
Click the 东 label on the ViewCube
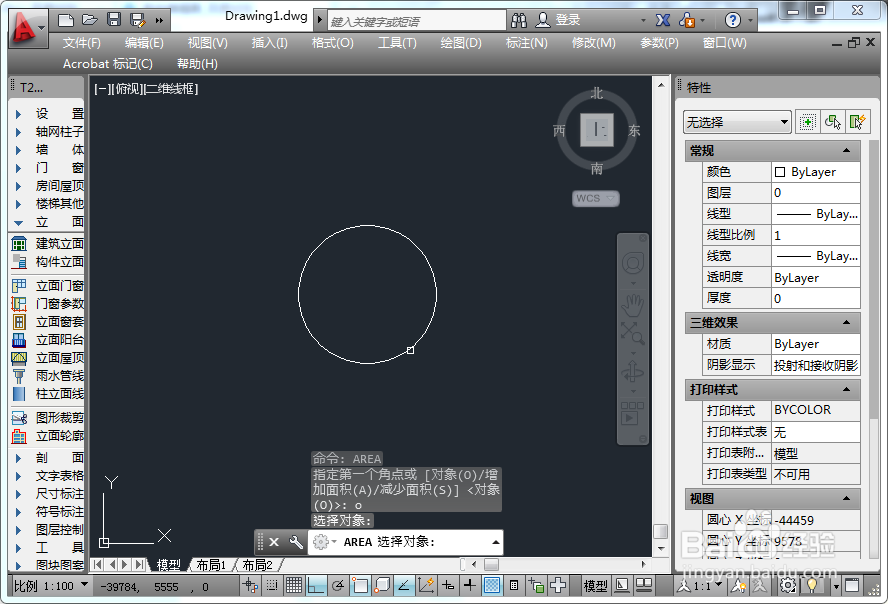[634, 131]
